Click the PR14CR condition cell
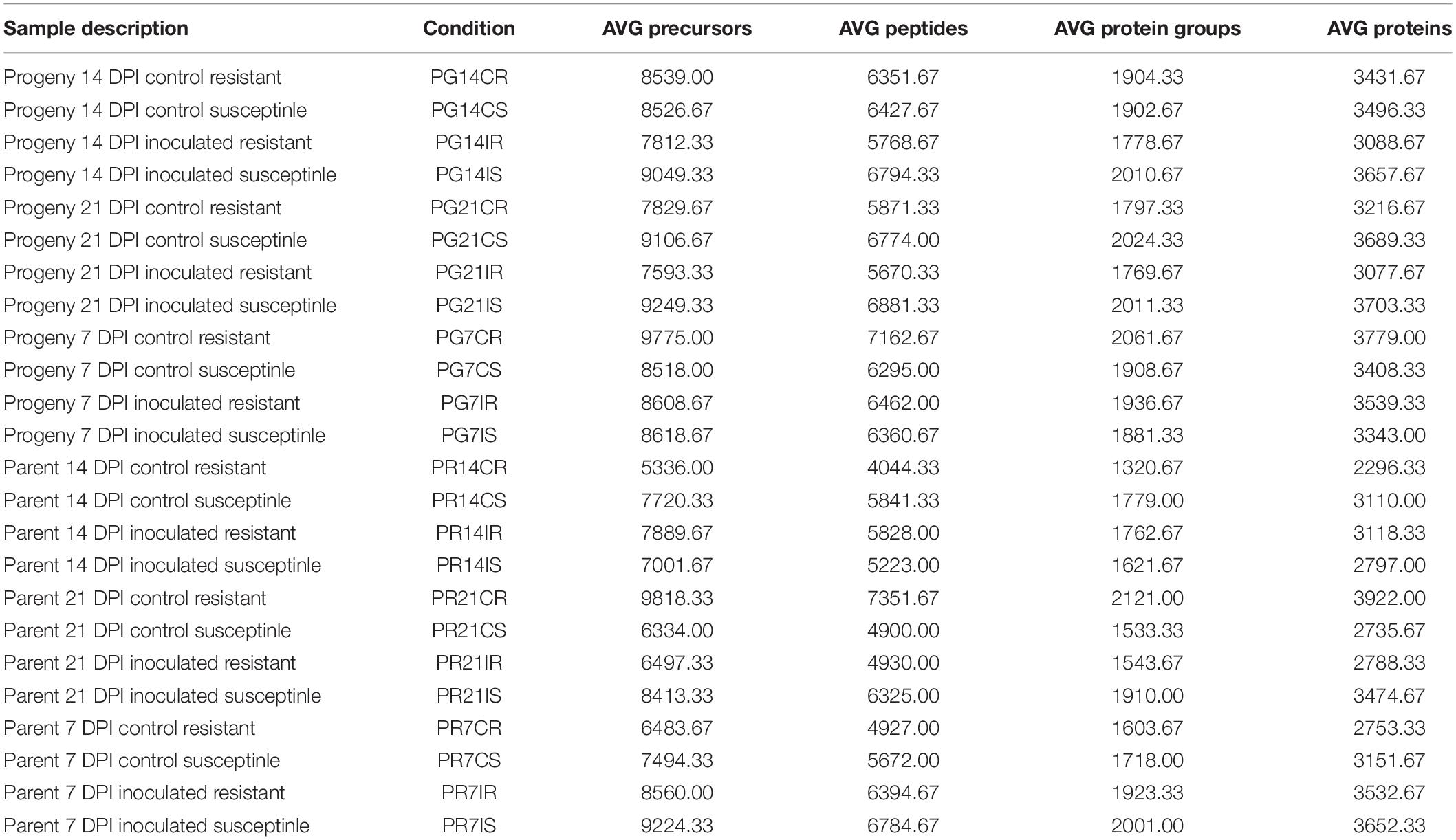 [469, 467]
